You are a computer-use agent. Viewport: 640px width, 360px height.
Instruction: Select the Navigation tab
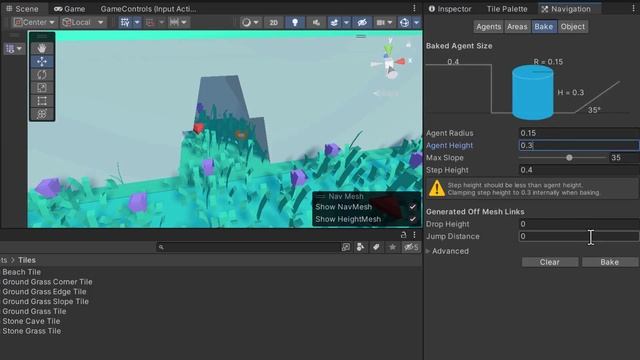pos(566,9)
